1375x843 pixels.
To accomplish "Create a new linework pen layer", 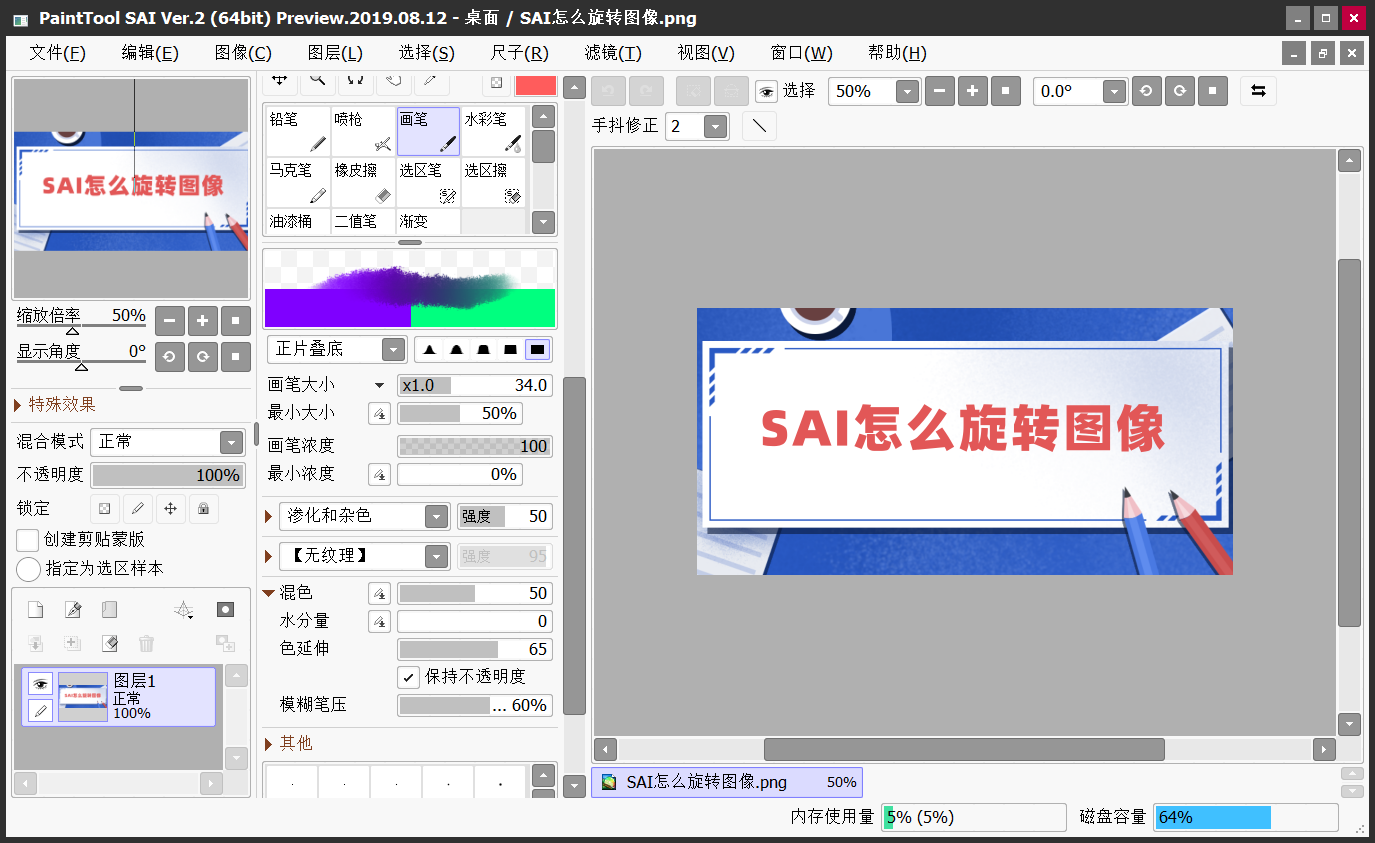I will coord(72,610).
